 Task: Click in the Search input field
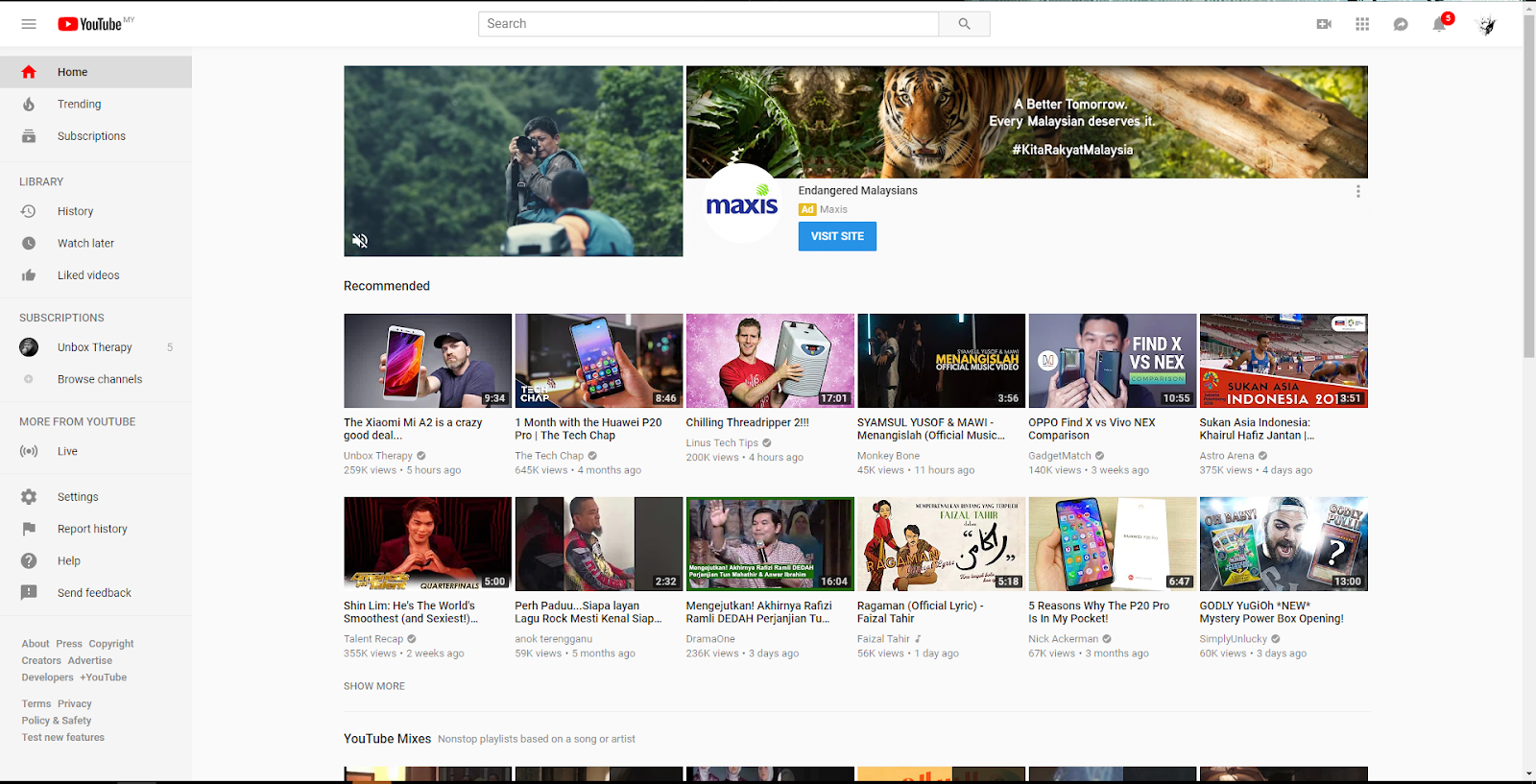(708, 24)
